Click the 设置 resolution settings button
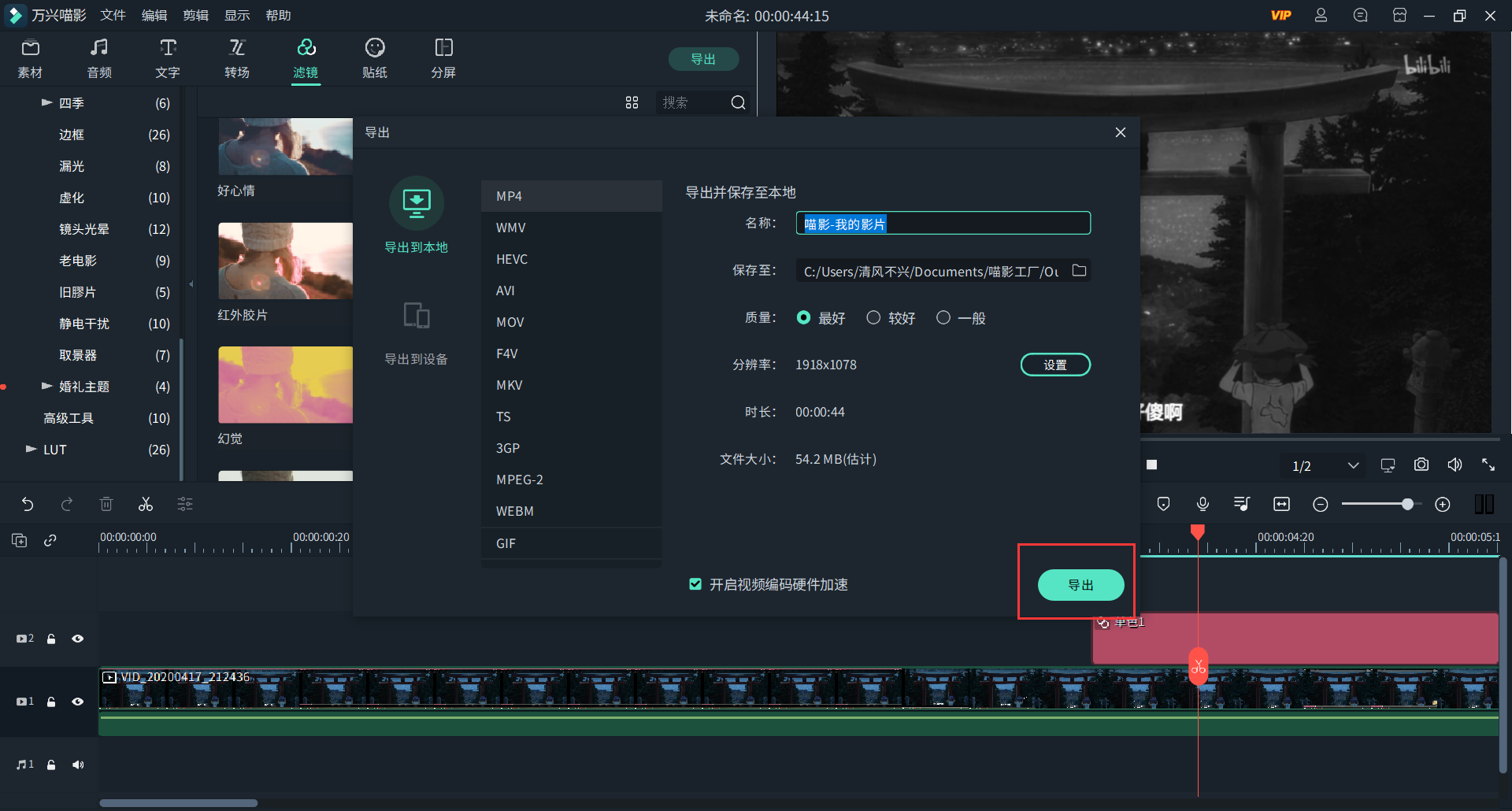Image resolution: width=1512 pixels, height=811 pixels. (x=1054, y=365)
